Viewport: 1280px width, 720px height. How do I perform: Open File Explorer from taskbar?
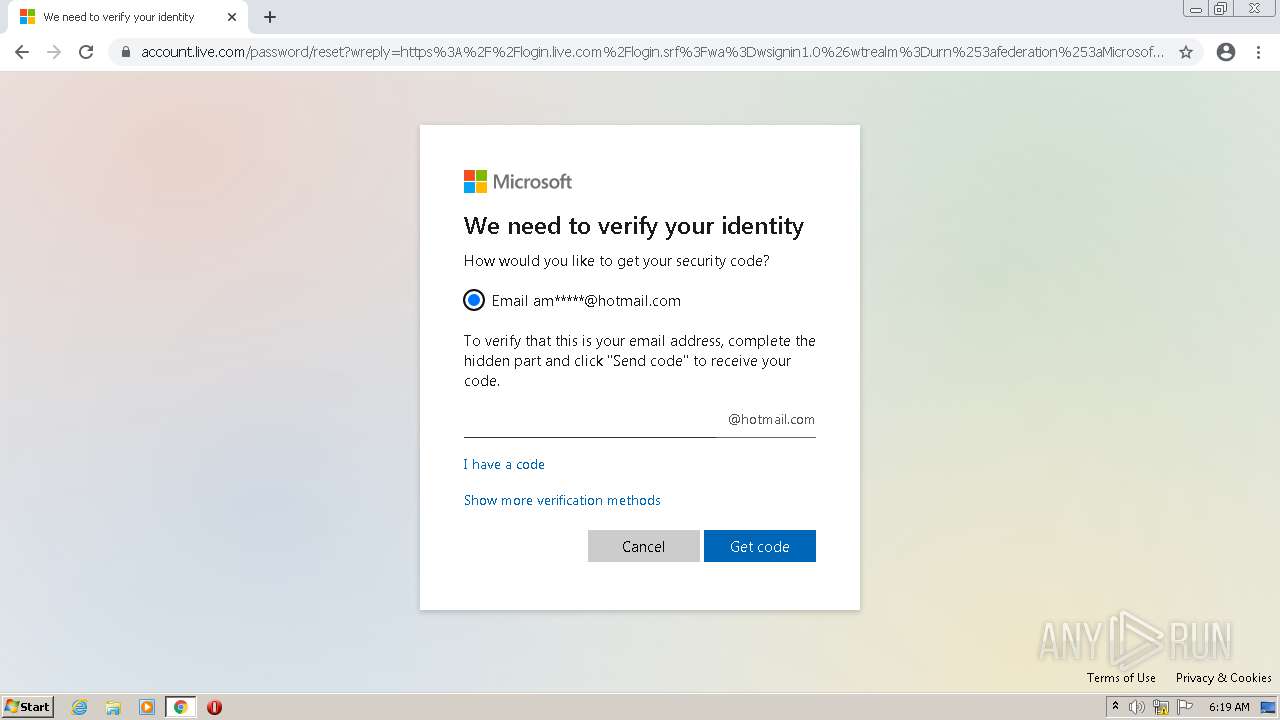[x=113, y=707]
